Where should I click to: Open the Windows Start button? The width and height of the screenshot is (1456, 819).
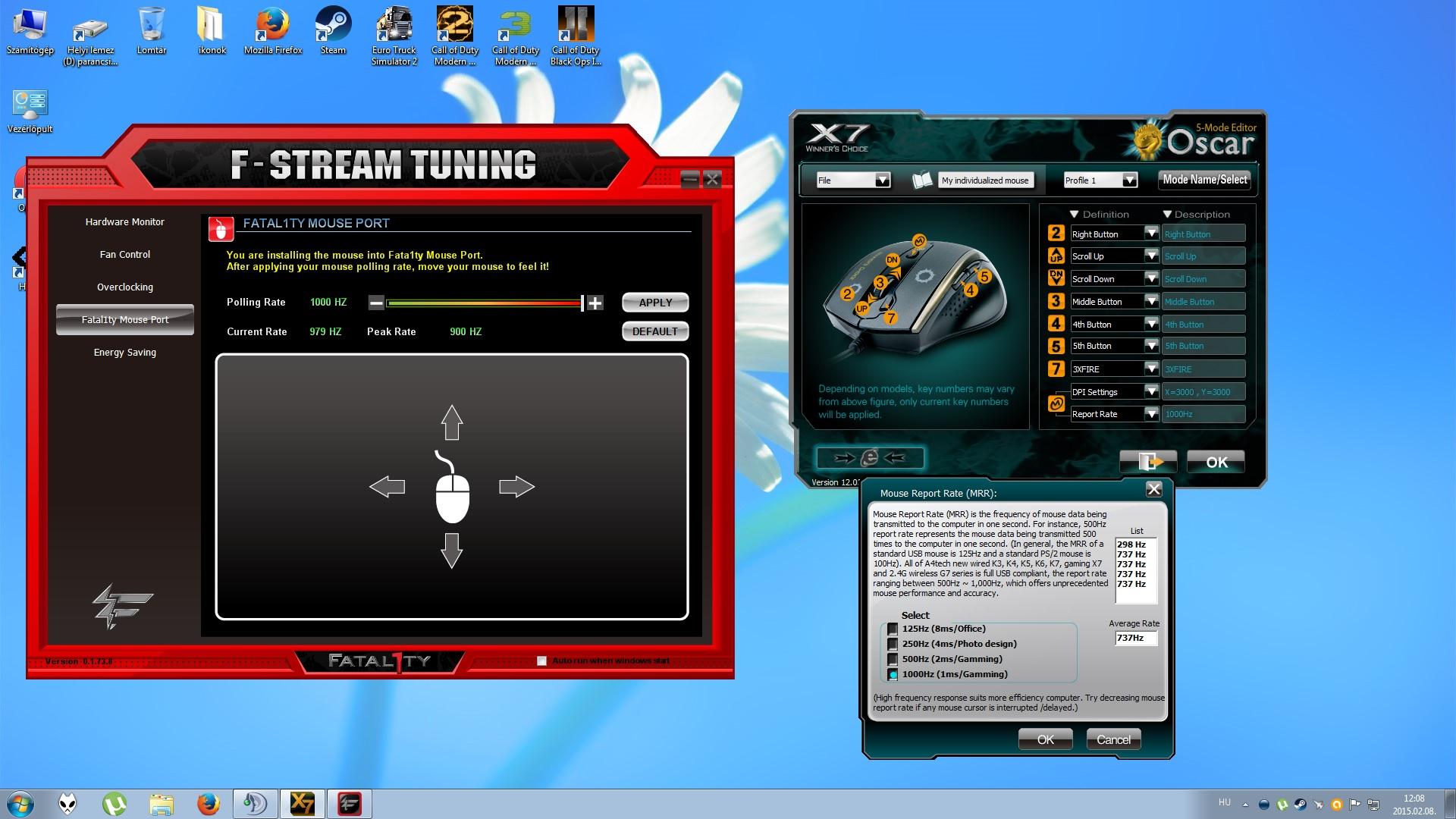pos(20,803)
